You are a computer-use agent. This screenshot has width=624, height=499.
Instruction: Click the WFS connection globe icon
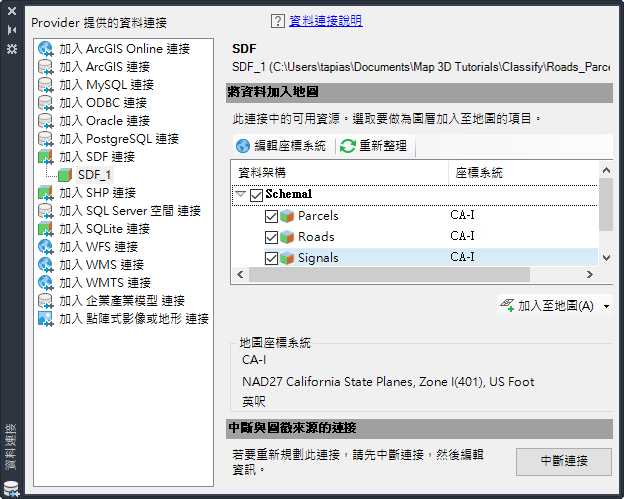coord(45,247)
